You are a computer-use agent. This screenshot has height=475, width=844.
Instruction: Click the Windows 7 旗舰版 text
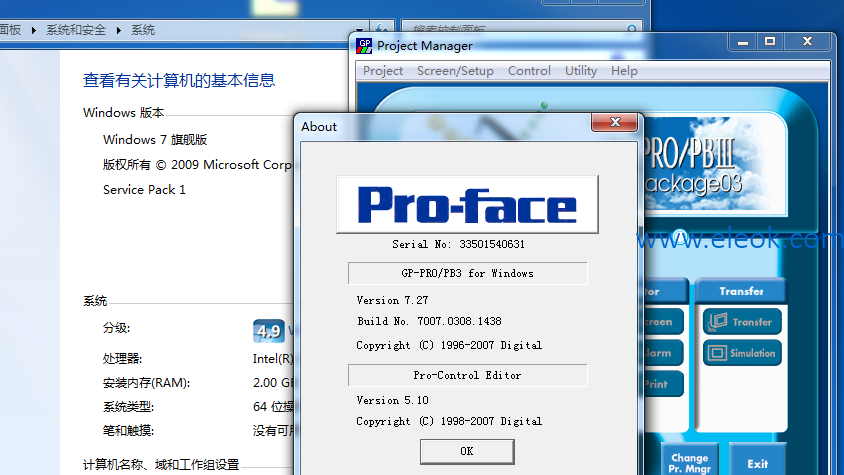pyautogui.click(x=155, y=140)
